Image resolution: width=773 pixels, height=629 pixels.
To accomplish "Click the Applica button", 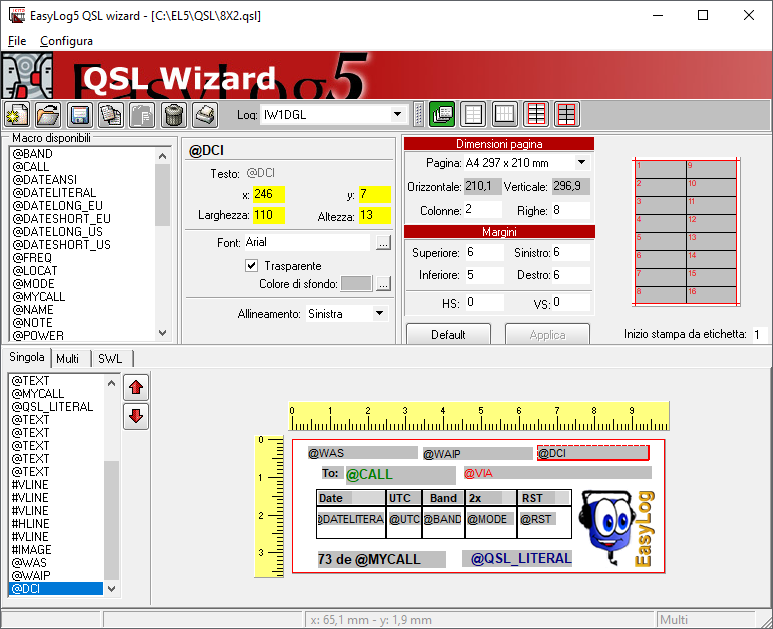I will tap(547, 334).
